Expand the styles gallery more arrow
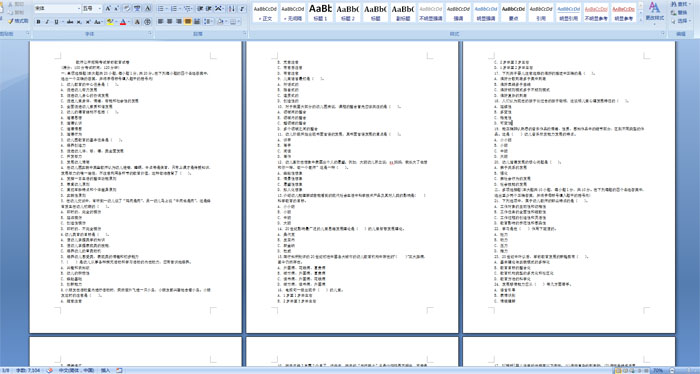Screen dimensions: 700x374 [641, 19]
